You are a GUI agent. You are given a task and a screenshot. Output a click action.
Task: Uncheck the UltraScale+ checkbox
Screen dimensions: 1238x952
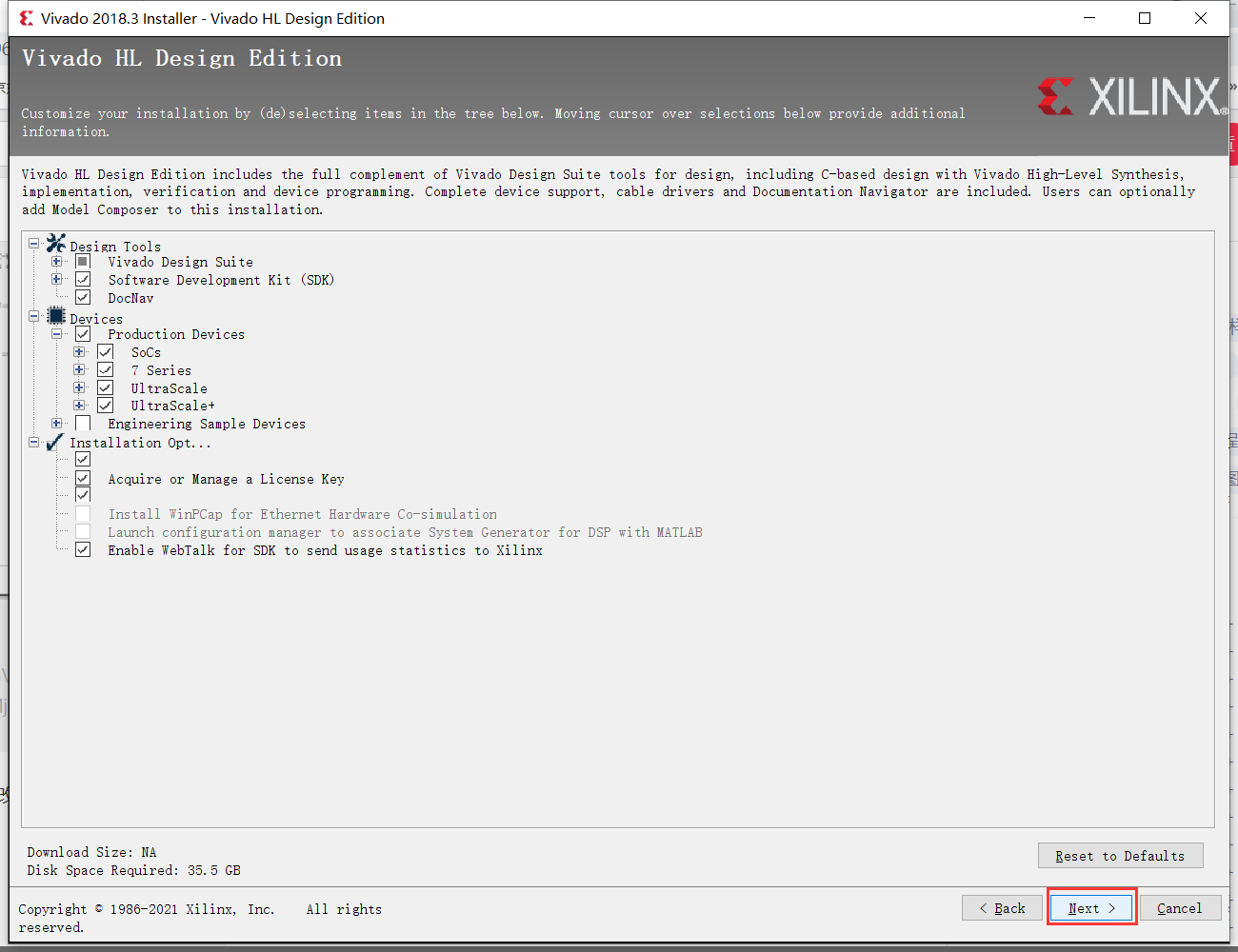(x=106, y=406)
